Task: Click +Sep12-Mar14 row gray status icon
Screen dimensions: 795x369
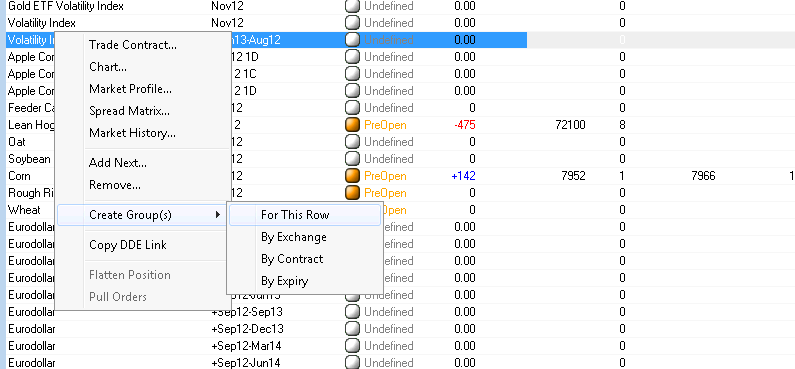Action: [352, 346]
